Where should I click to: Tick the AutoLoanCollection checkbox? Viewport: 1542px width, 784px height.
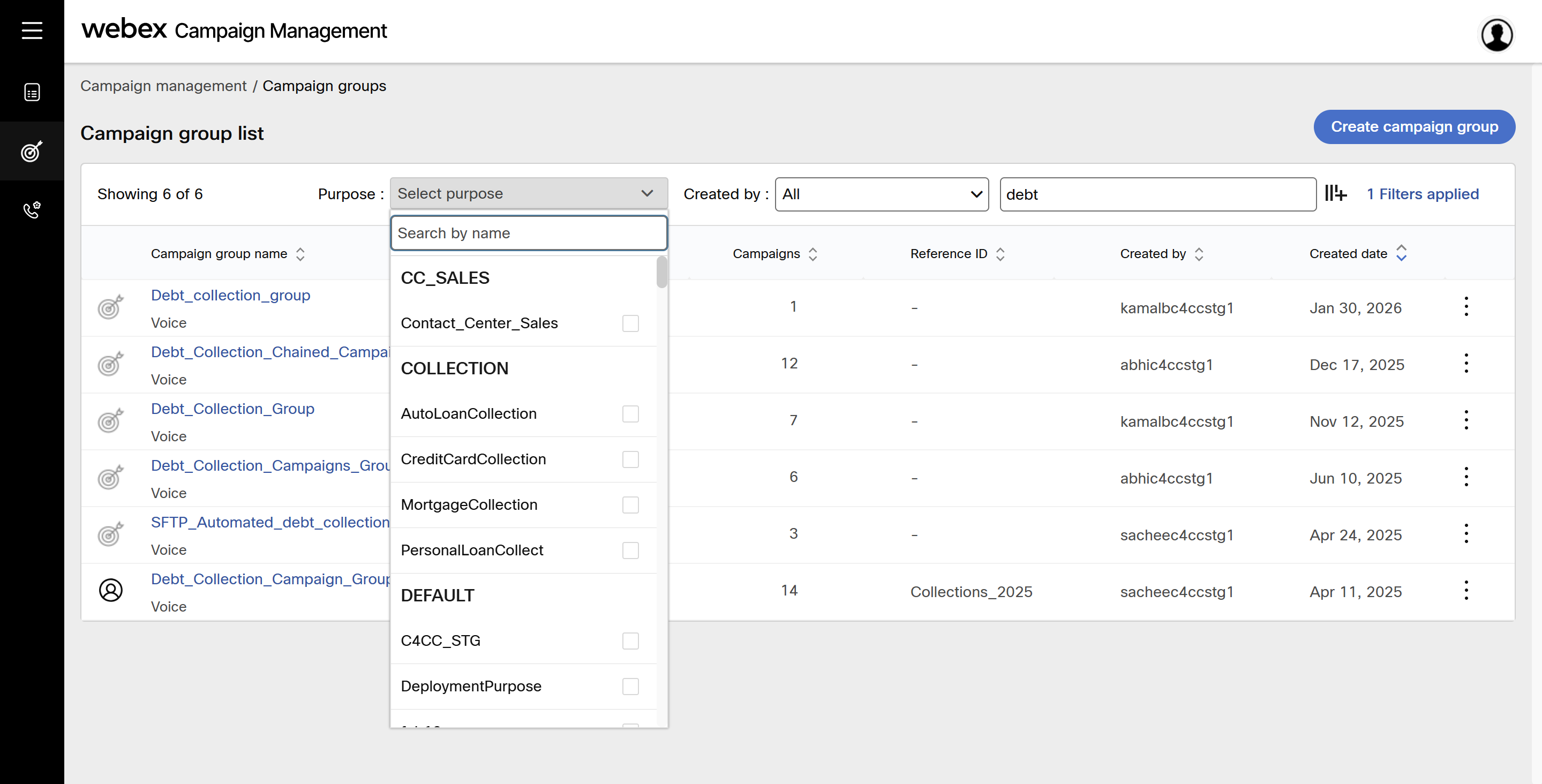pos(630,413)
